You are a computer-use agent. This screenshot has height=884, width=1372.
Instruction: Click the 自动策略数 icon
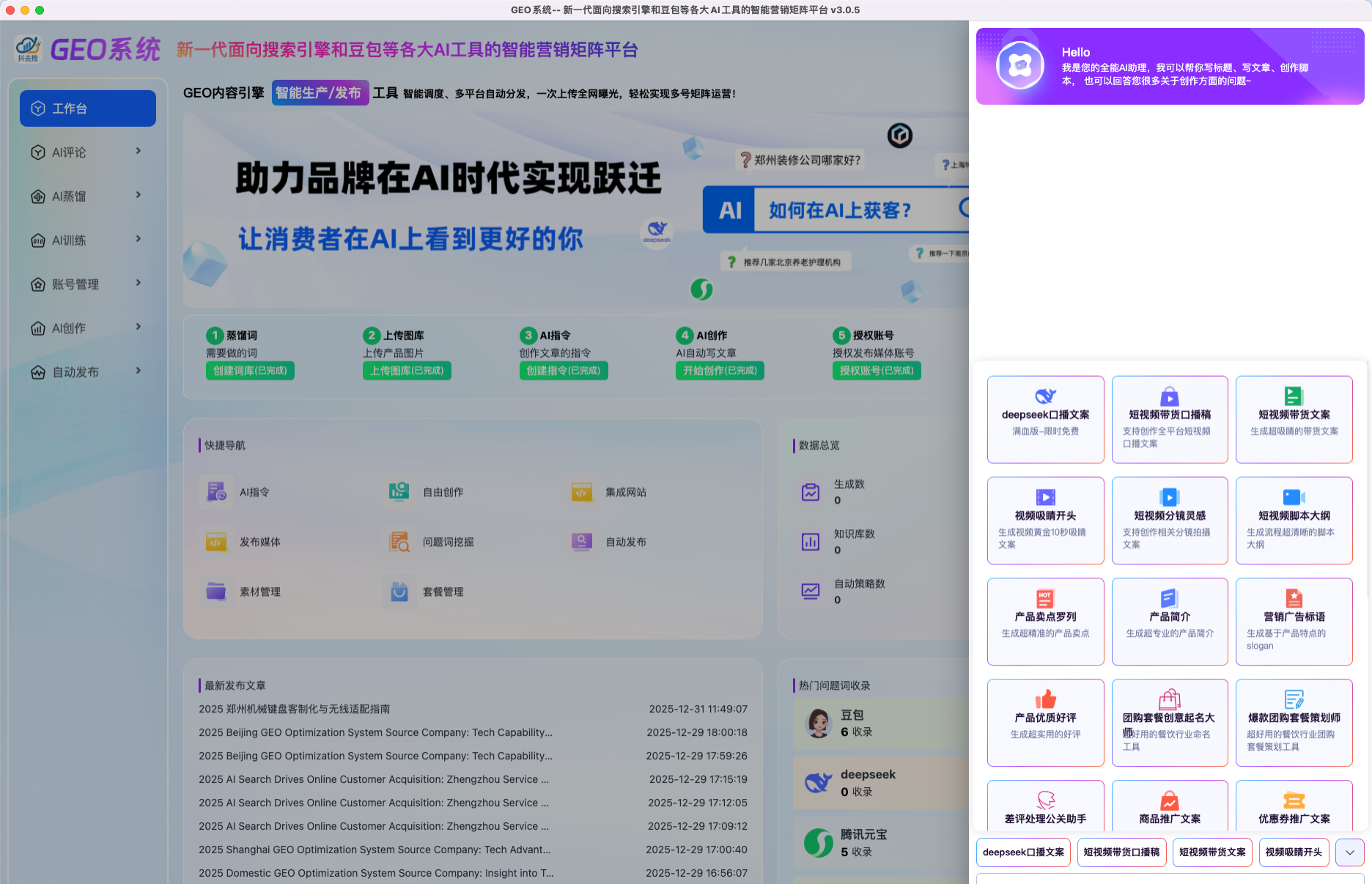811,592
